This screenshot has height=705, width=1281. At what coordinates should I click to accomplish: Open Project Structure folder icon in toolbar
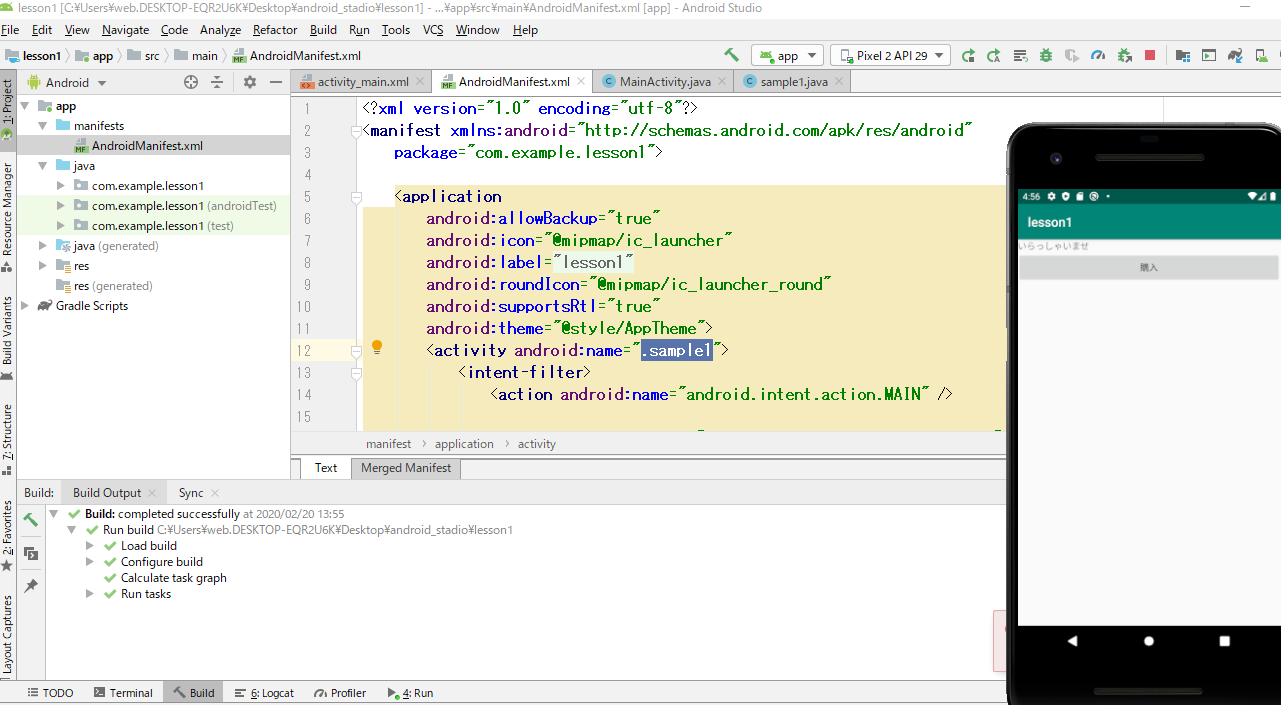(1183, 56)
